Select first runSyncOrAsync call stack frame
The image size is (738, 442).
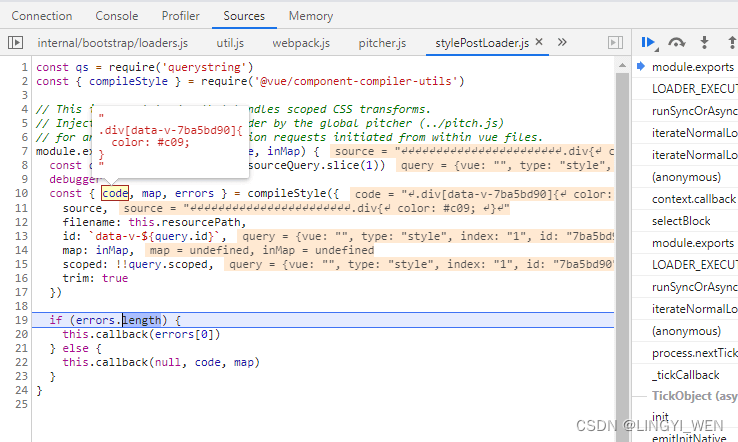[x=694, y=111]
